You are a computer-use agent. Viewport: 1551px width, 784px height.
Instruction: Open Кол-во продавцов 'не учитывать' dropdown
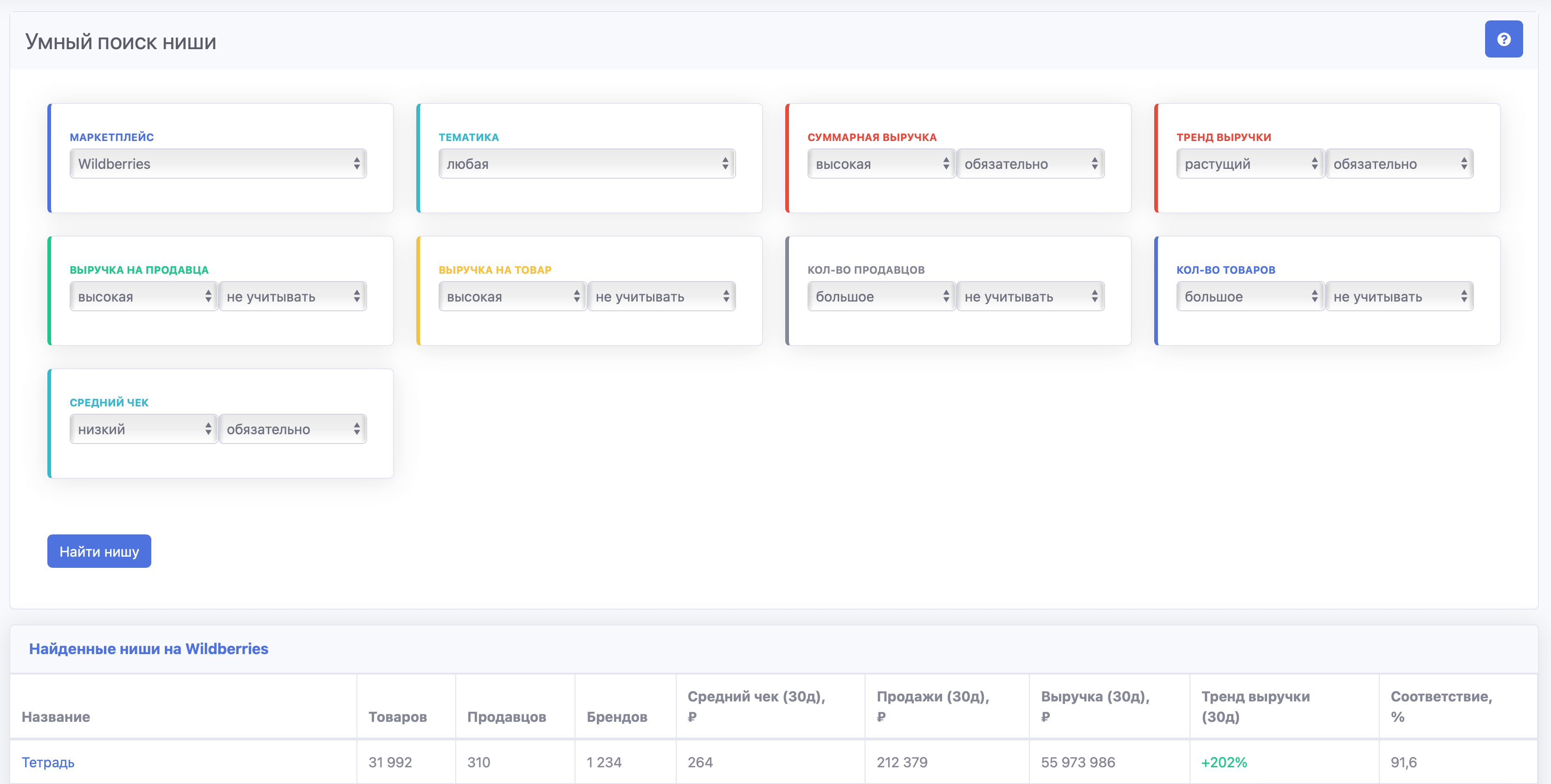point(1029,296)
